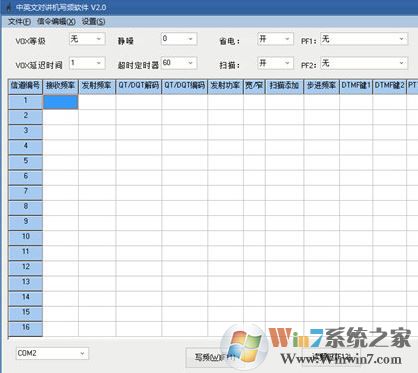The image size is (418, 373).
Task: Select the highlighted 接收频率 cell in channel 1
Action: coord(61,102)
